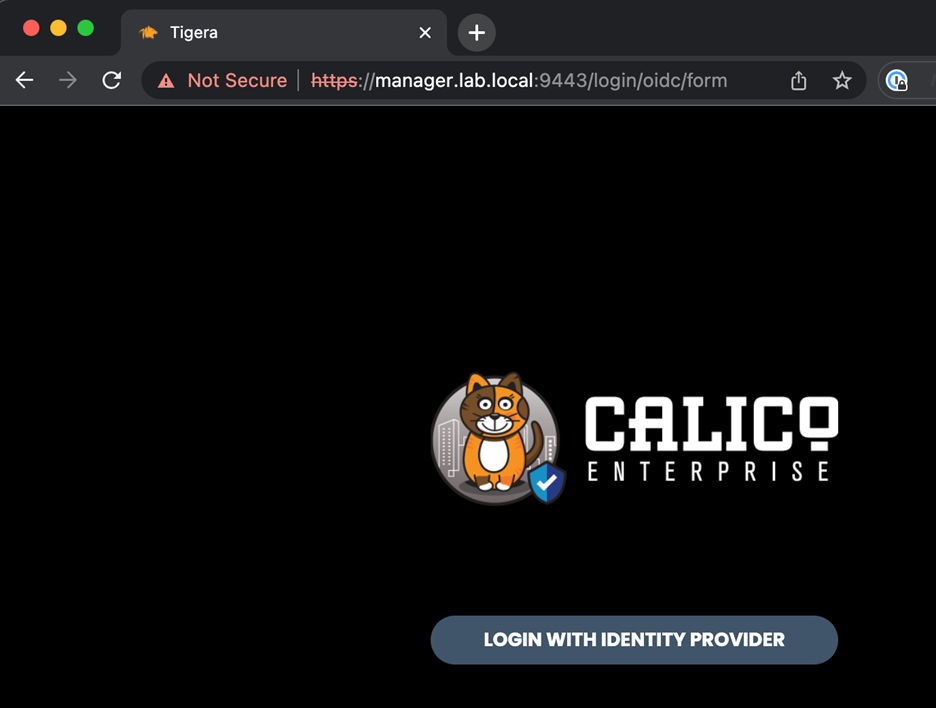Open the share page icon
Viewport: 936px width, 708px height.
[798, 81]
